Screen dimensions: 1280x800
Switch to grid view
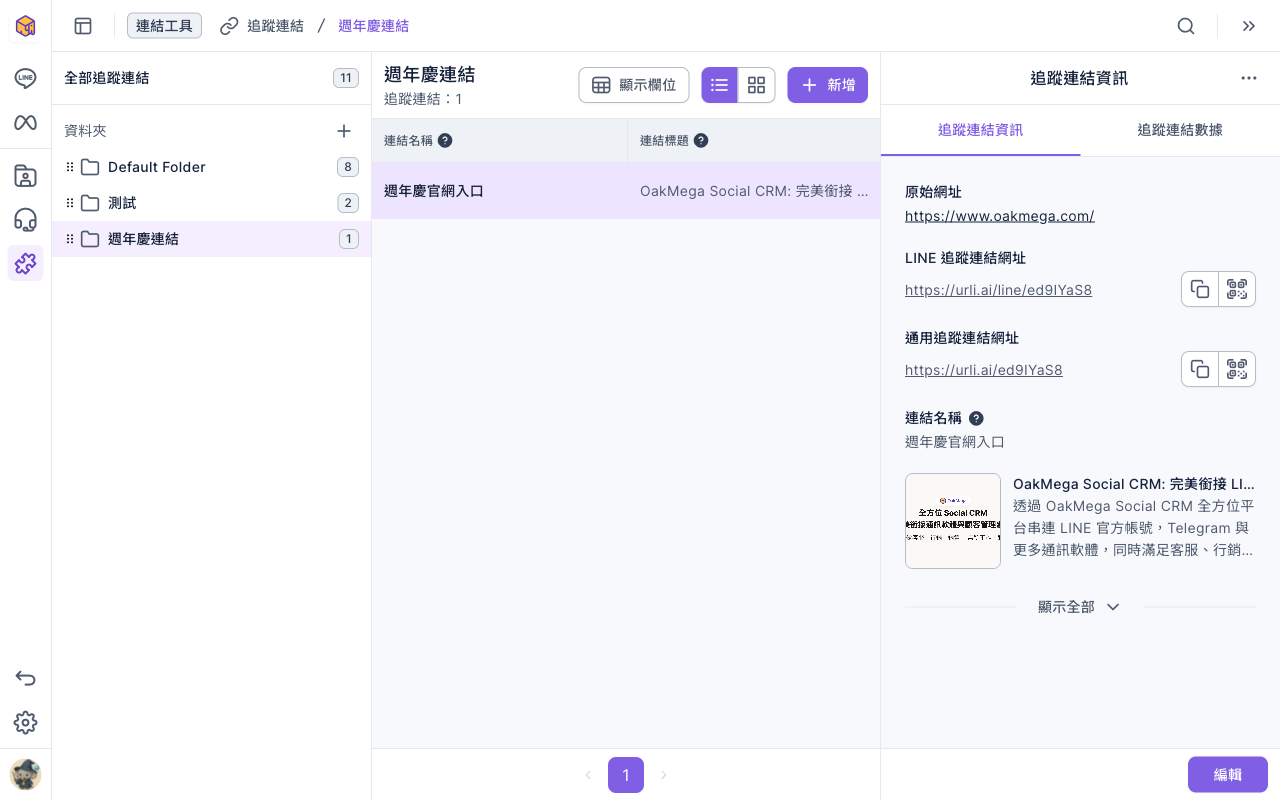tap(757, 85)
